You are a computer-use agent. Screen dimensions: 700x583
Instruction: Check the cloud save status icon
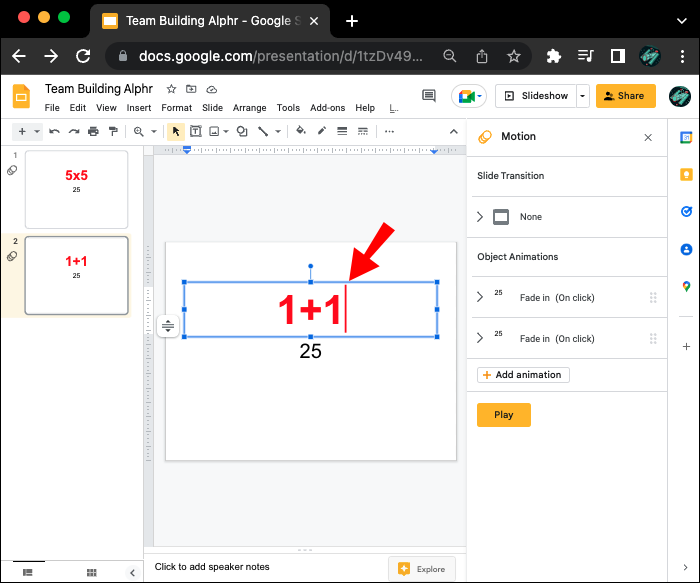tap(211, 89)
